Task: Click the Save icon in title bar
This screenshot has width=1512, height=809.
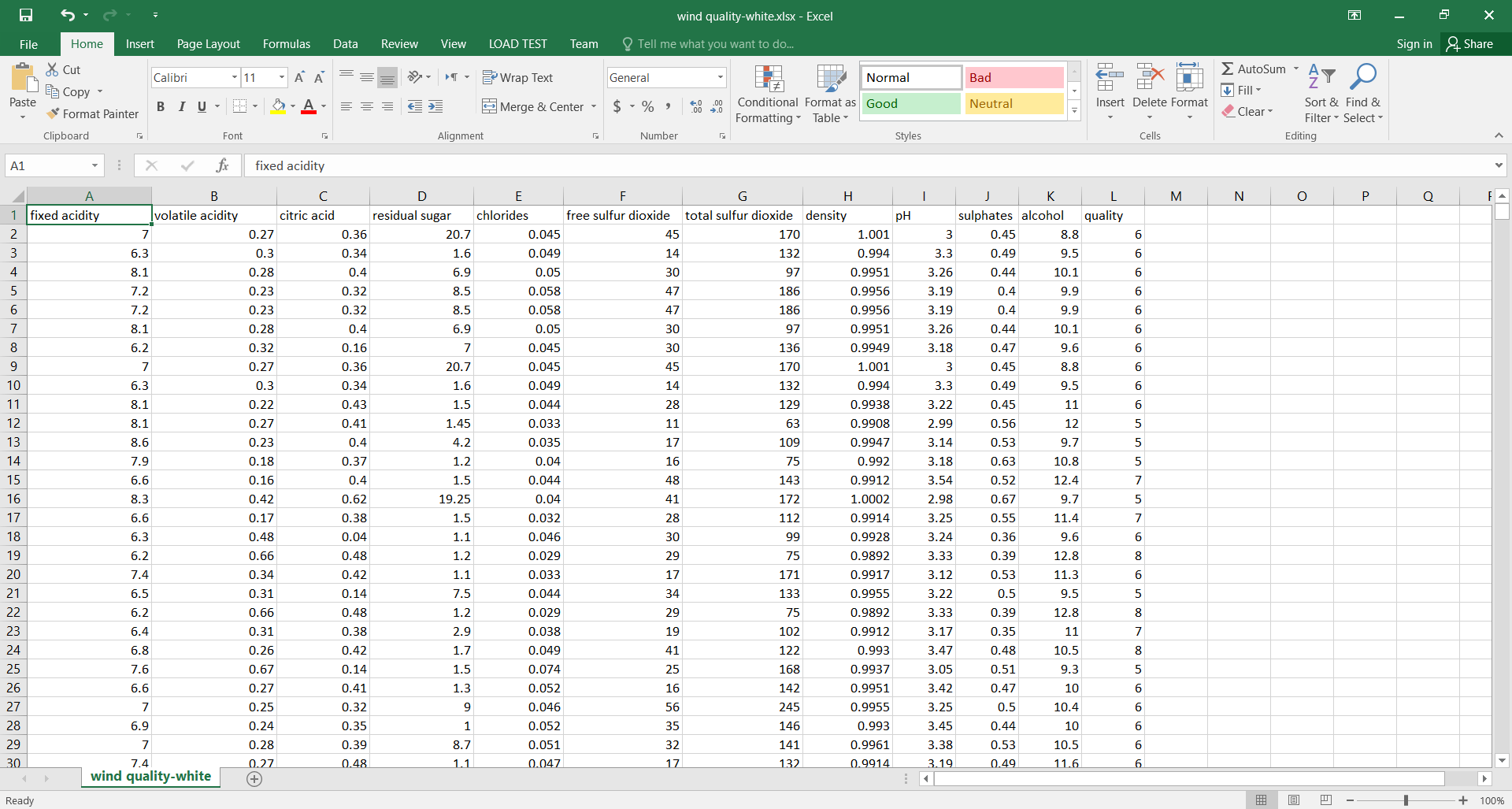Action: pos(26,15)
